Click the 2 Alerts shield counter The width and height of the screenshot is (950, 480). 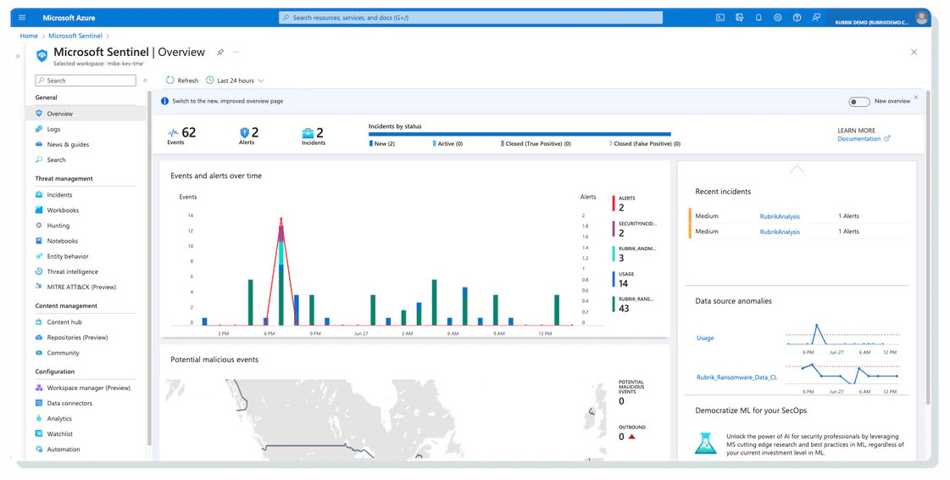248,135
